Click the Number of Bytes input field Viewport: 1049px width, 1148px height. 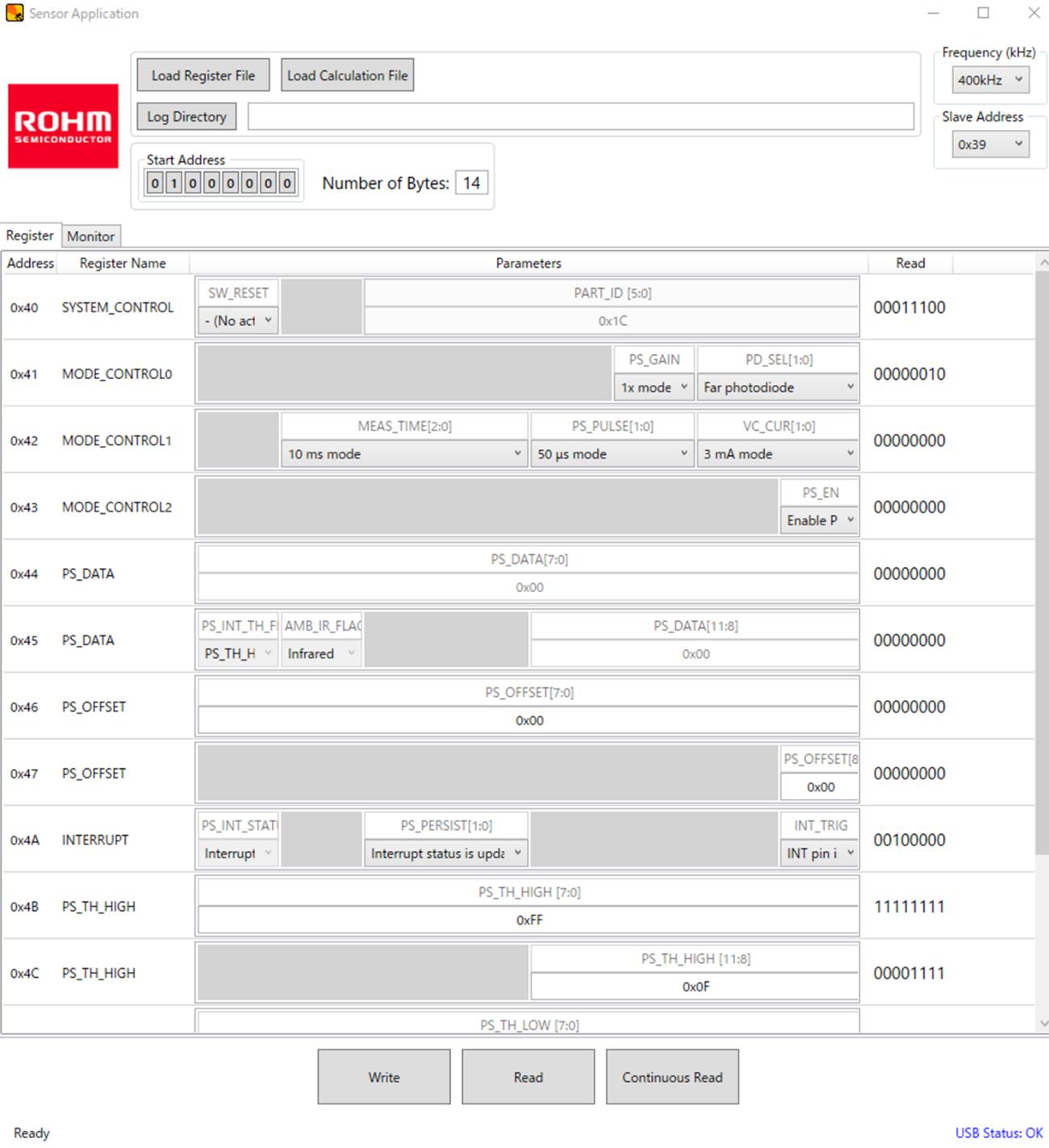[471, 183]
